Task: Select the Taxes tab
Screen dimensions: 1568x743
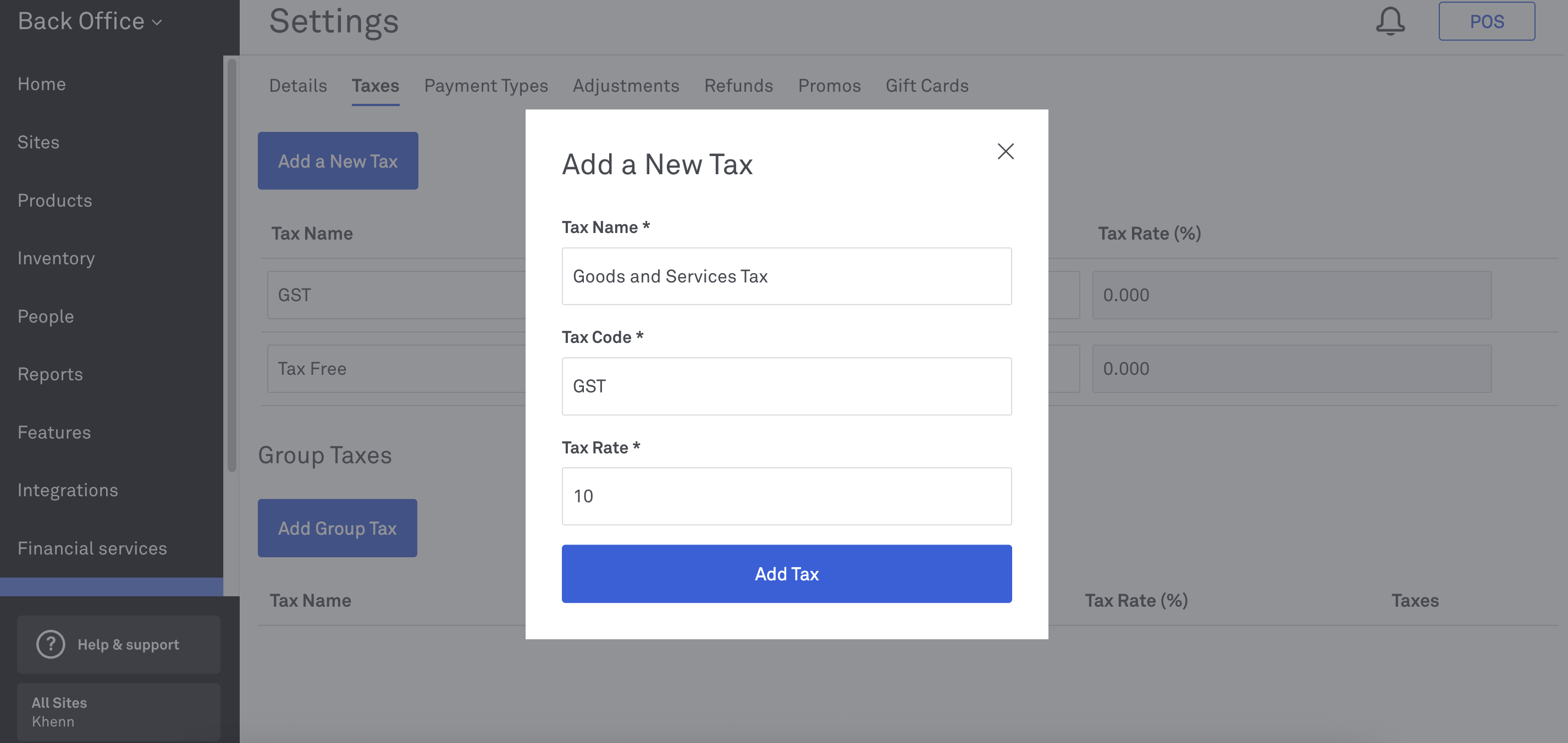Action: pos(376,86)
